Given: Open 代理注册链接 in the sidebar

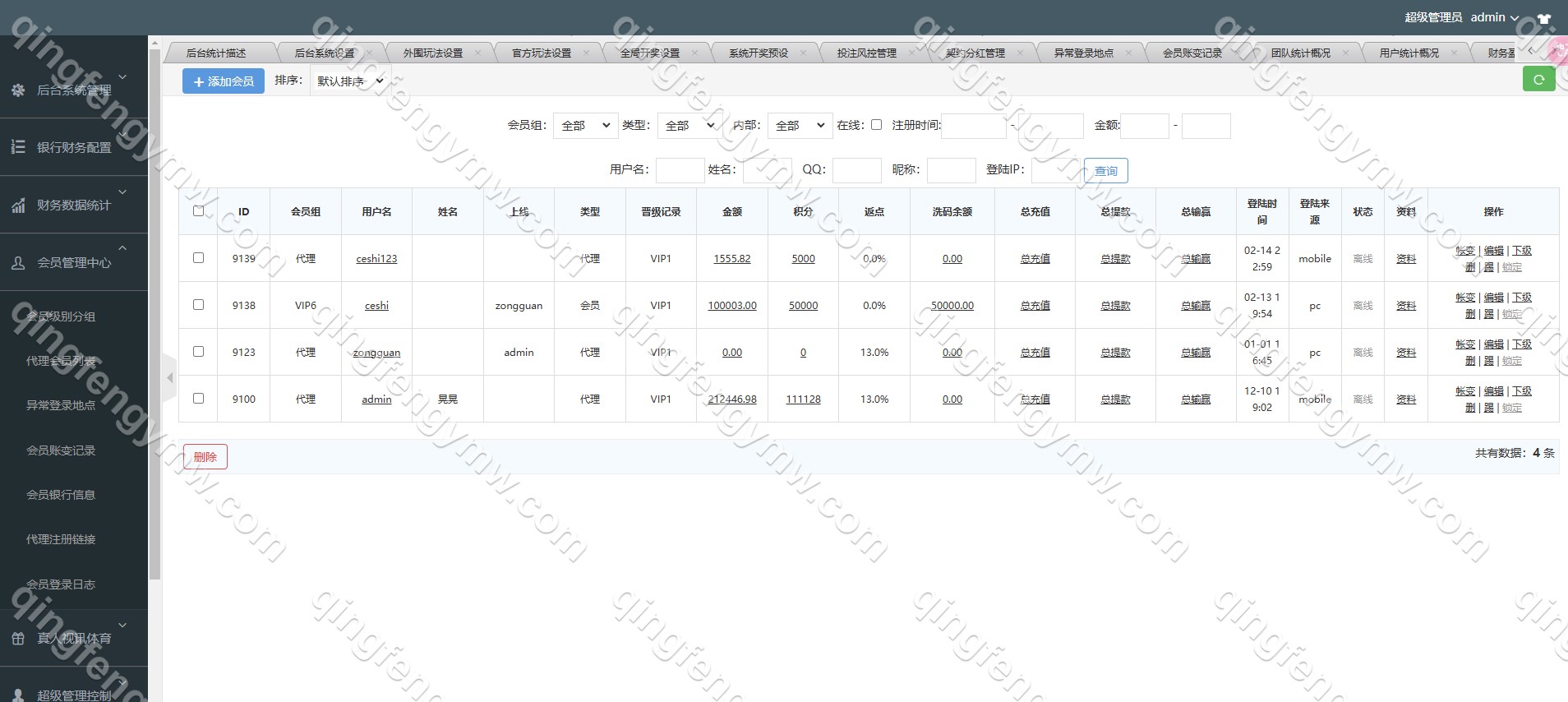Looking at the screenshot, I should [61, 539].
